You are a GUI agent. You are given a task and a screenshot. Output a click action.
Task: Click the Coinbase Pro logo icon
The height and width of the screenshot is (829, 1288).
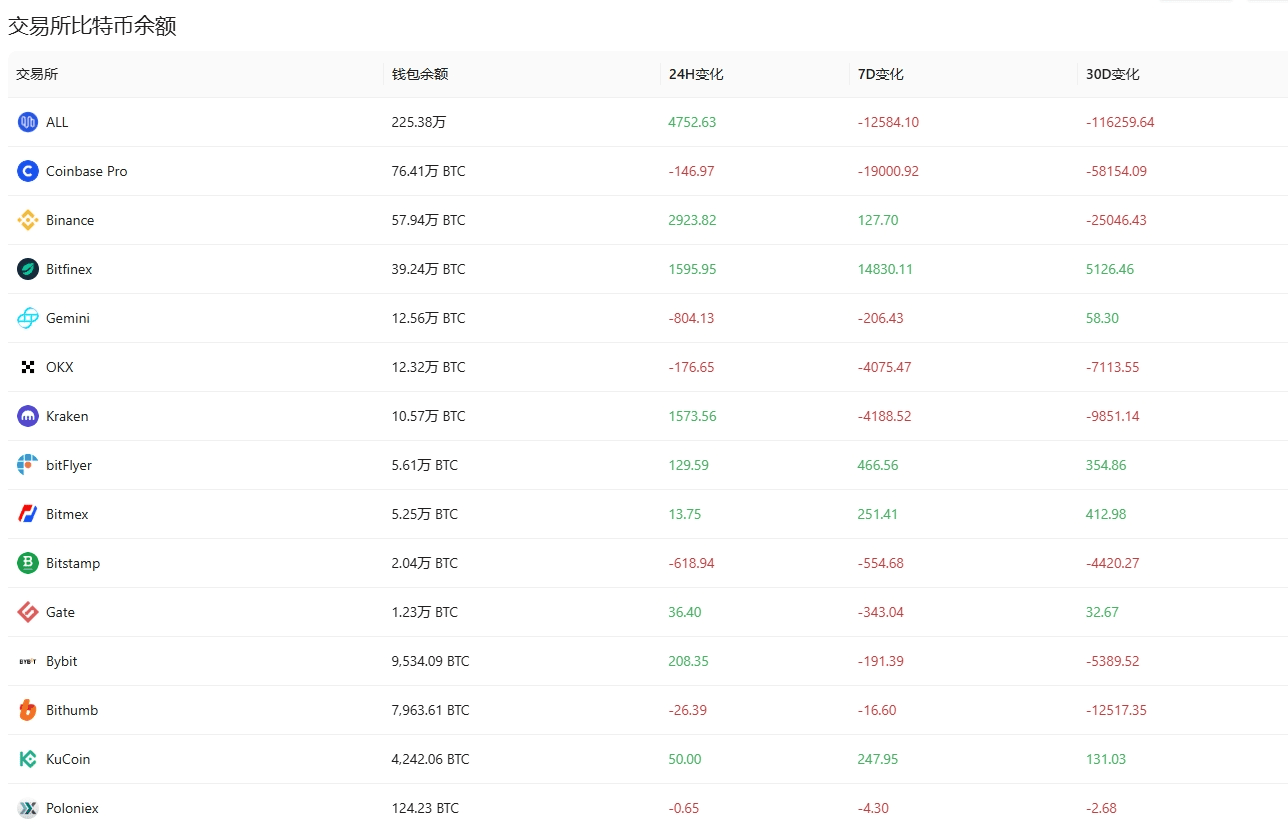pyautogui.click(x=28, y=171)
